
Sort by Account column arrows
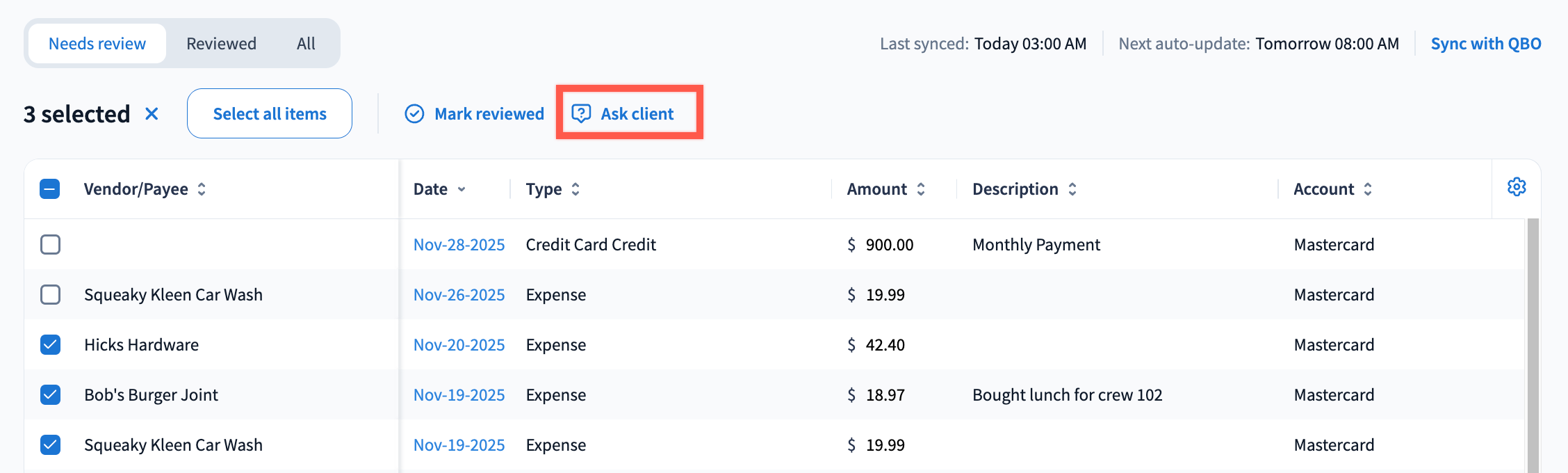coord(1368,189)
